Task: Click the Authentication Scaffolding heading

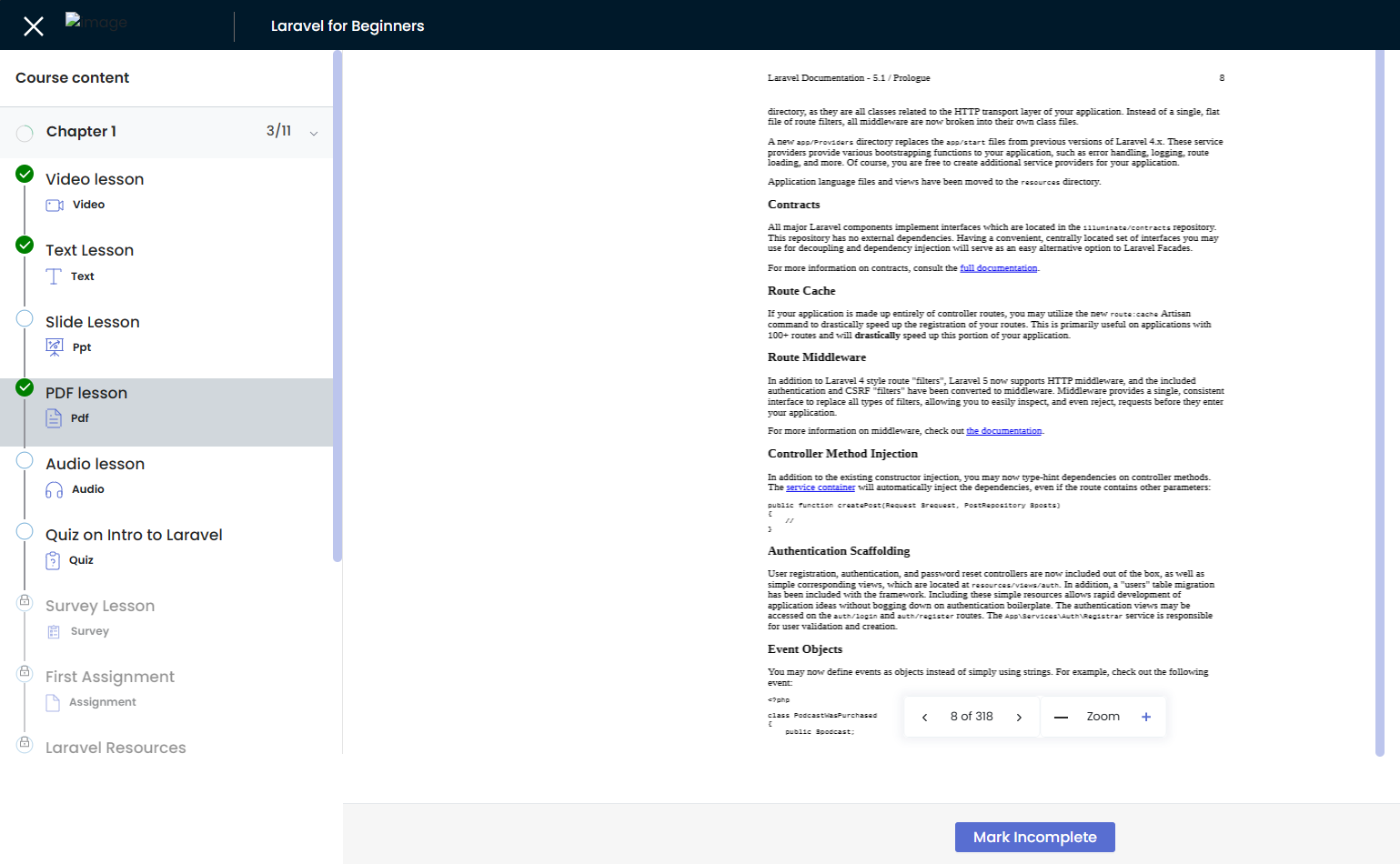Action: [839, 551]
